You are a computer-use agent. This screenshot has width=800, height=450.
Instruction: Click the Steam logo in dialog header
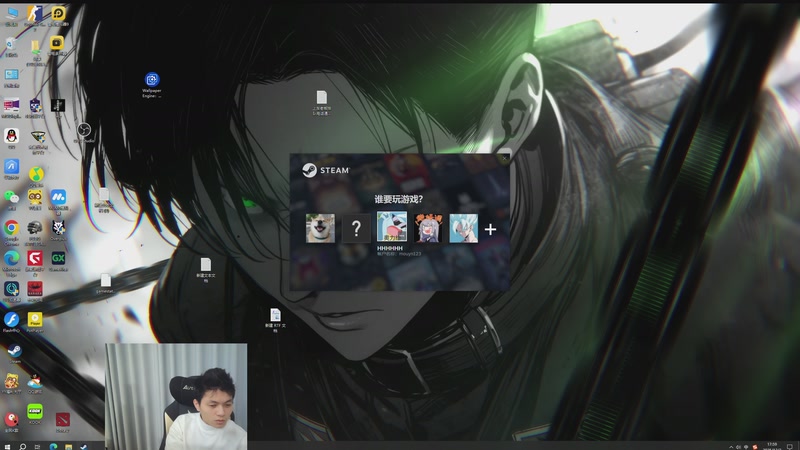(x=326, y=170)
